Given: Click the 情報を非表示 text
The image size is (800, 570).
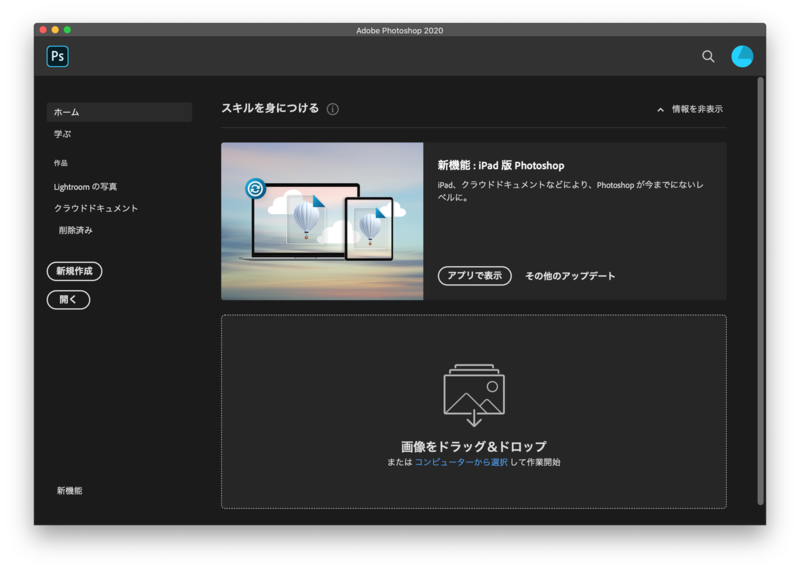Looking at the screenshot, I should tap(697, 109).
